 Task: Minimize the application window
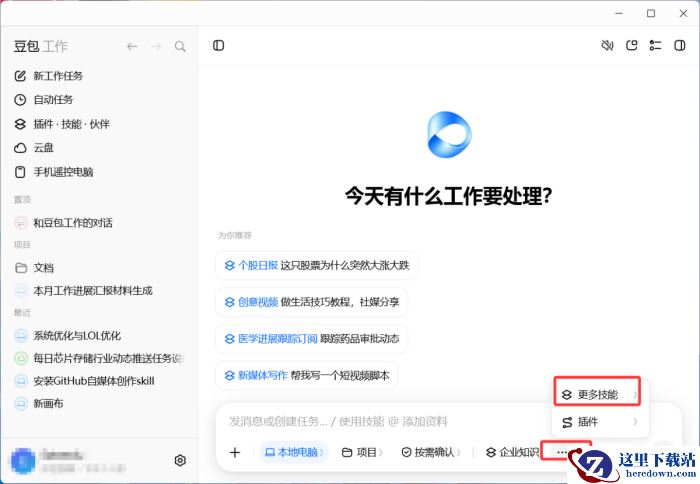[619, 13]
